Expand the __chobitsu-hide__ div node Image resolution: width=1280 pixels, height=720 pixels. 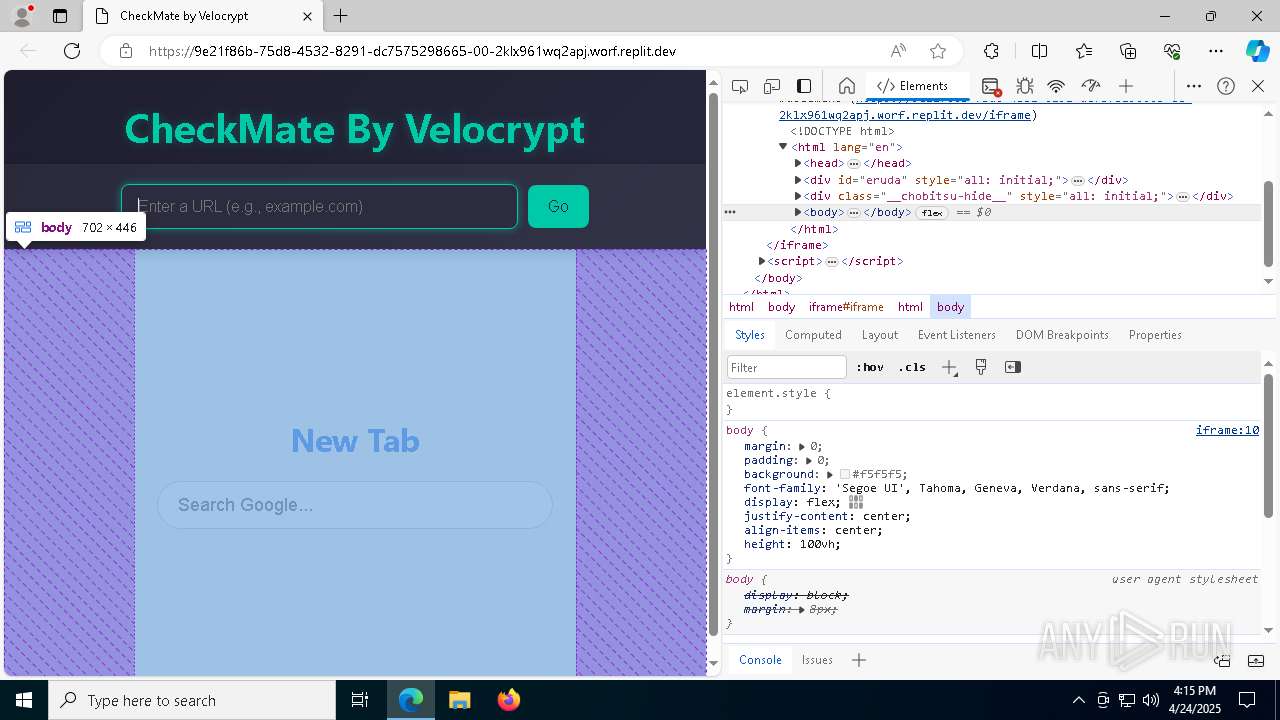(798, 196)
